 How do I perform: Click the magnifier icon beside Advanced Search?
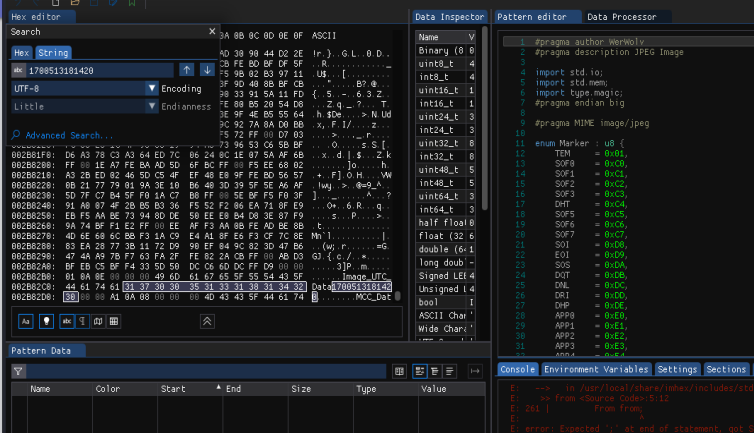(16, 134)
